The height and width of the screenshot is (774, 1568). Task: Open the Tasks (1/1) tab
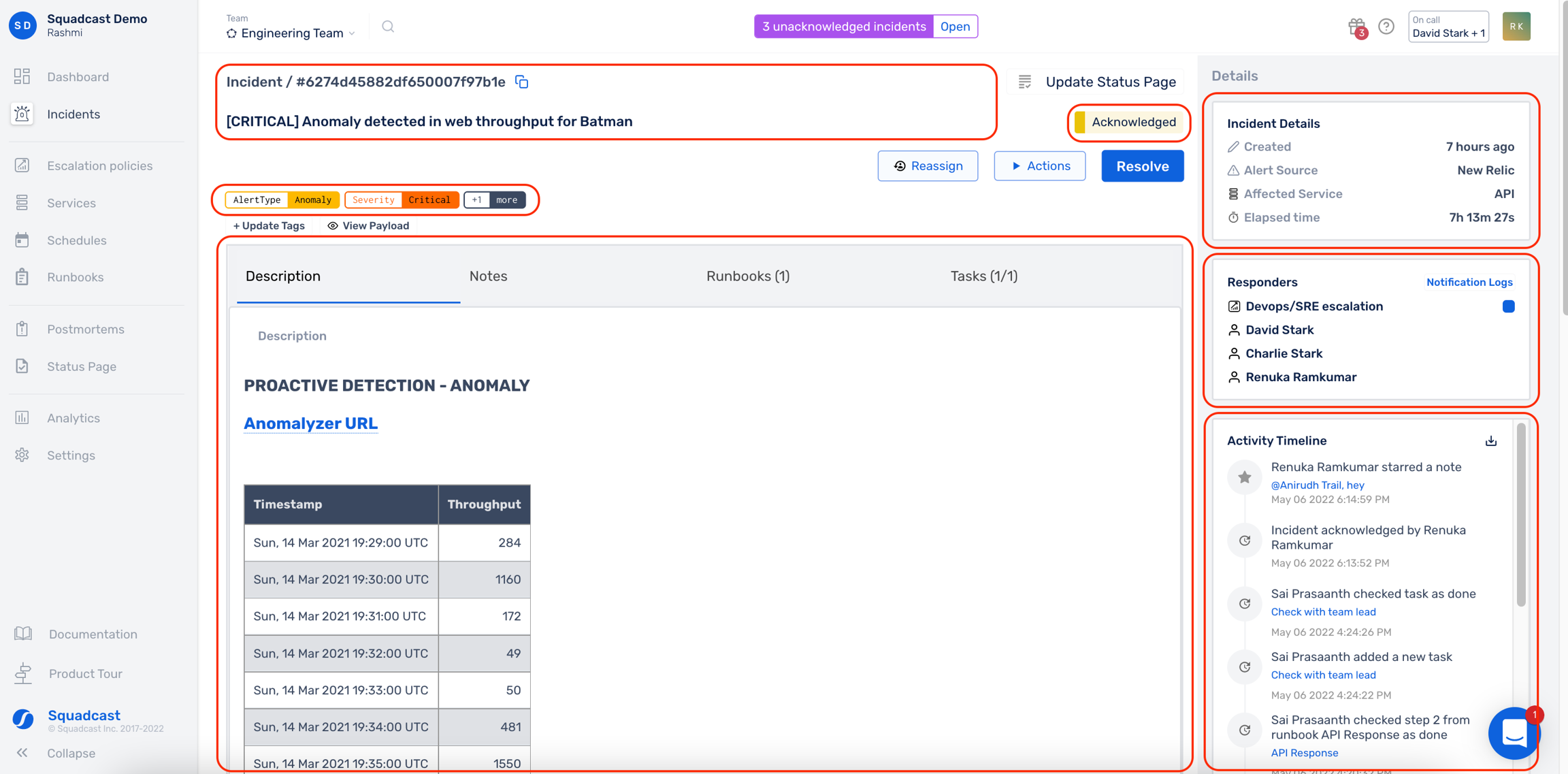point(983,276)
